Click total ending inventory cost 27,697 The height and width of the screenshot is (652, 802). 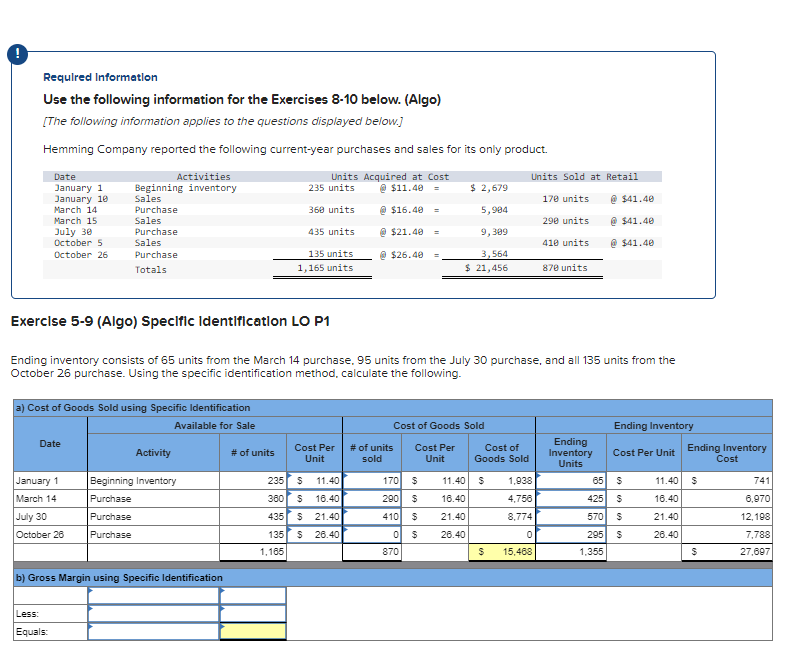point(727,552)
